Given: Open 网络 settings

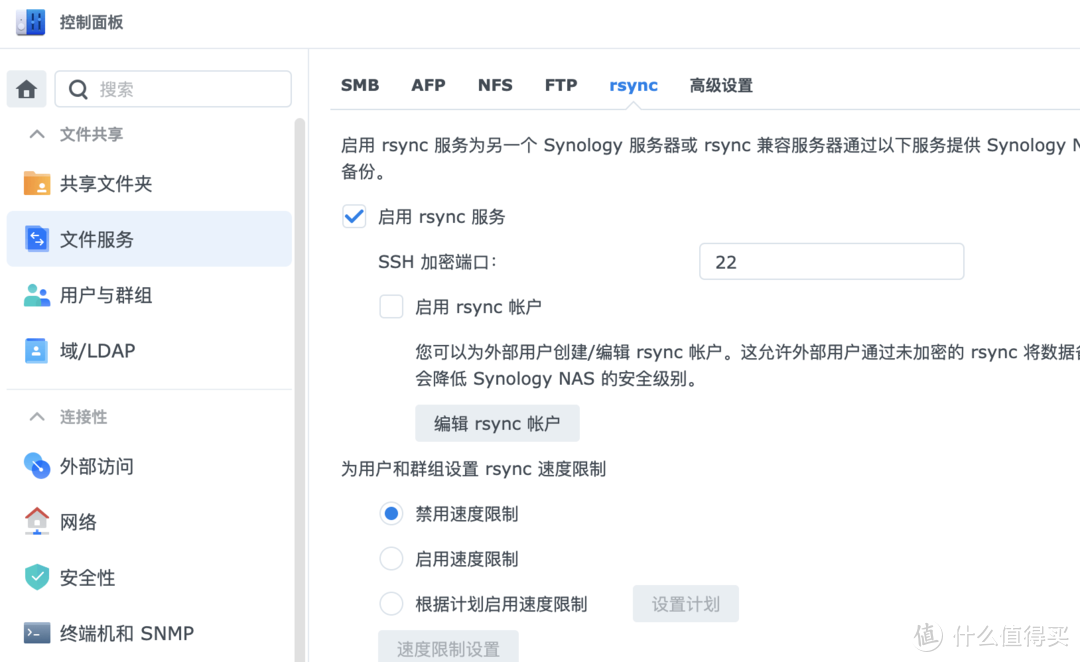Looking at the screenshot, I should pyautogui.click(x=79, y=521).
